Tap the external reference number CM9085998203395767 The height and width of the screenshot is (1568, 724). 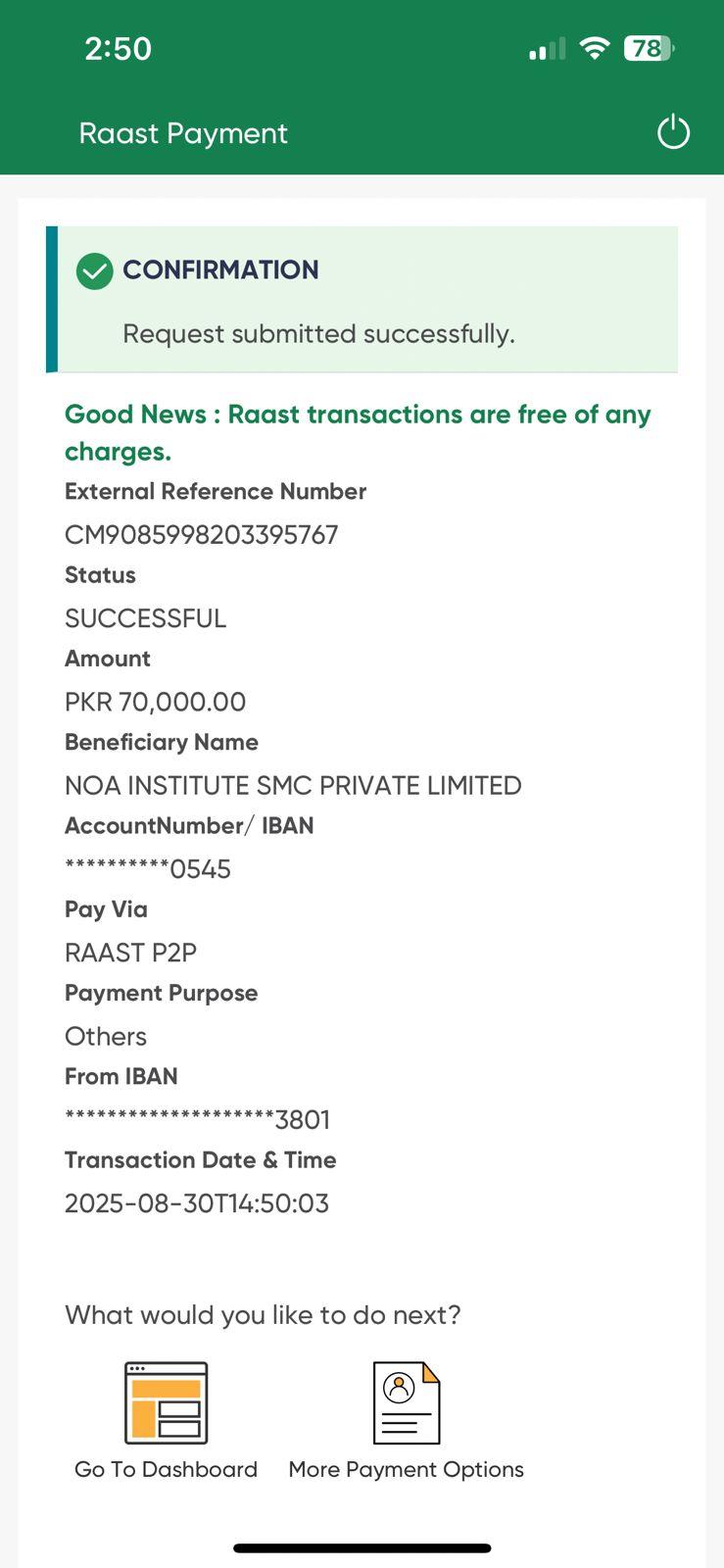point(201,535)
